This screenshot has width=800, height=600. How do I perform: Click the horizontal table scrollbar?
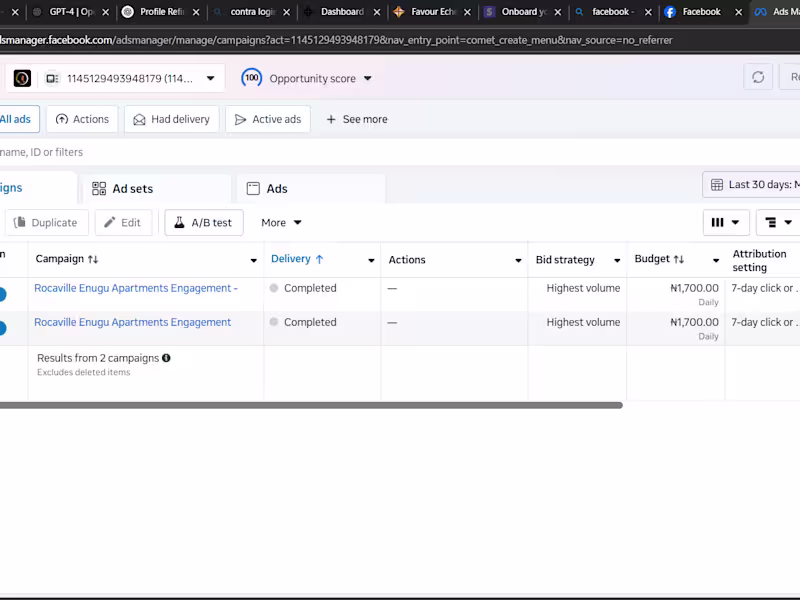[311, 405]
